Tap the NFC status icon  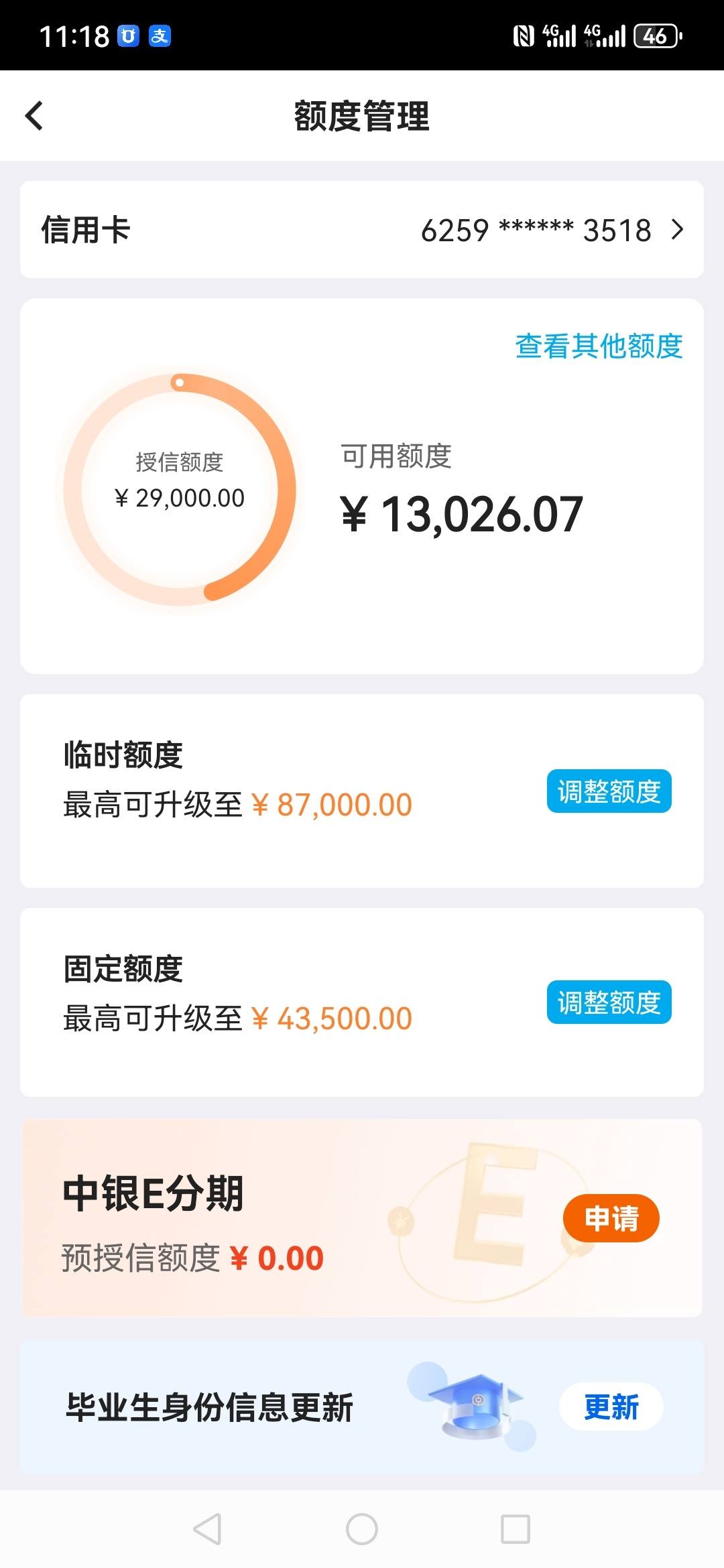tap(524, 36)
